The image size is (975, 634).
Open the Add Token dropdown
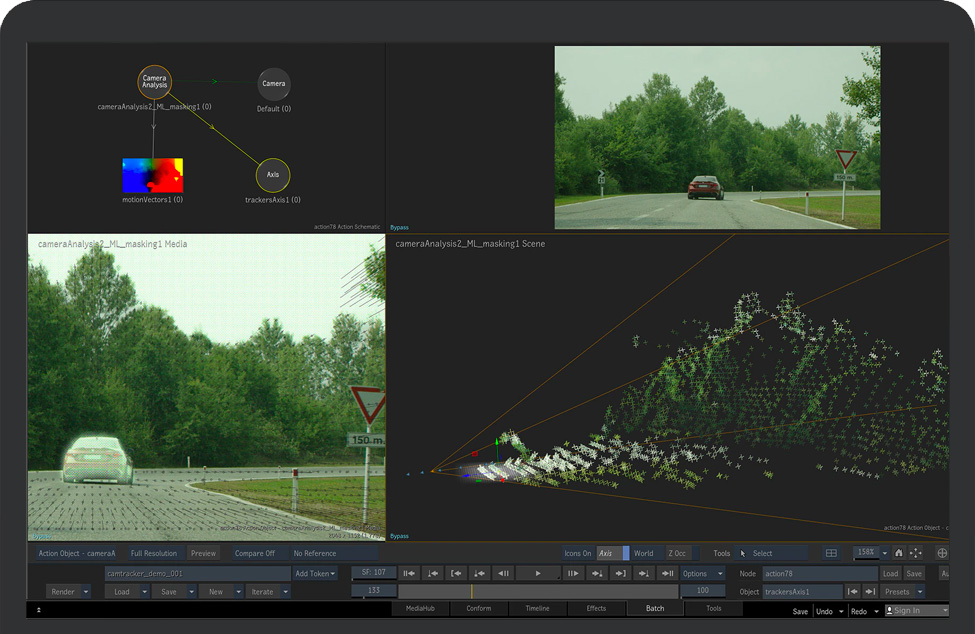tap(315, 573)
